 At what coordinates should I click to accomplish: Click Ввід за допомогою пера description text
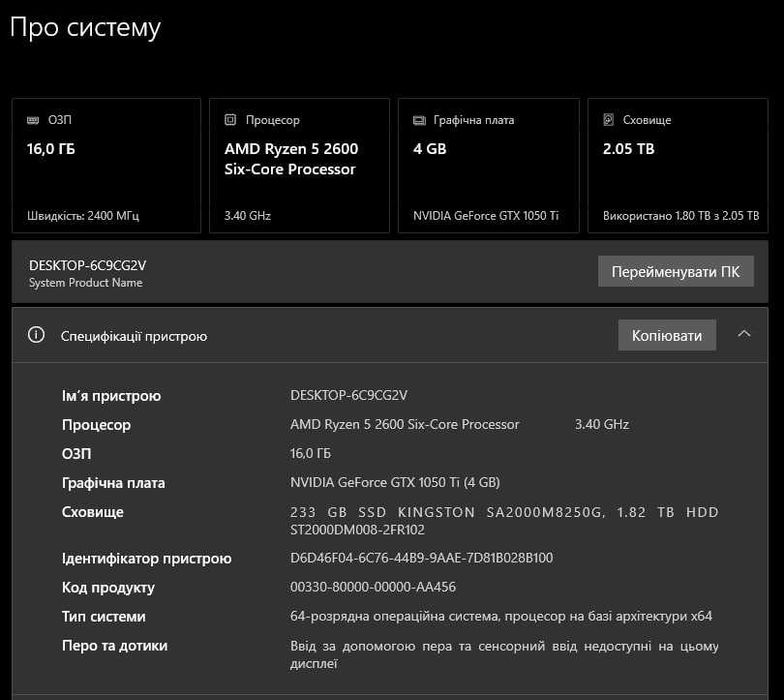point(504,654)
